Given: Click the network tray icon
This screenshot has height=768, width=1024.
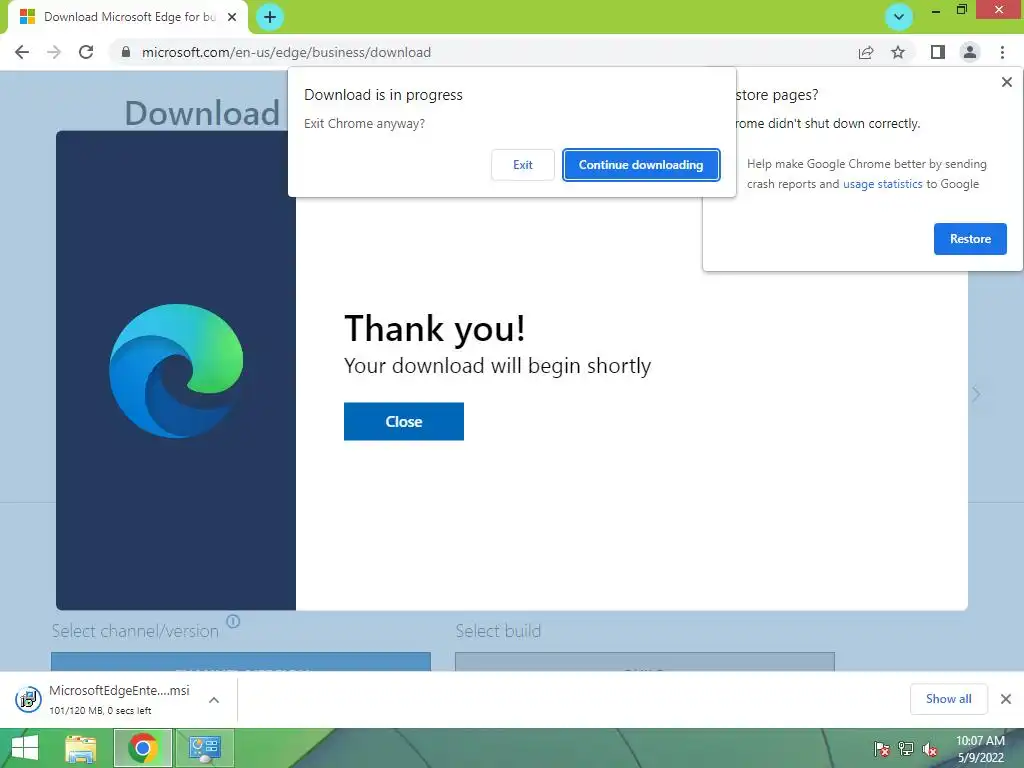Looking at the screenshot, I should tap(906, 749).
